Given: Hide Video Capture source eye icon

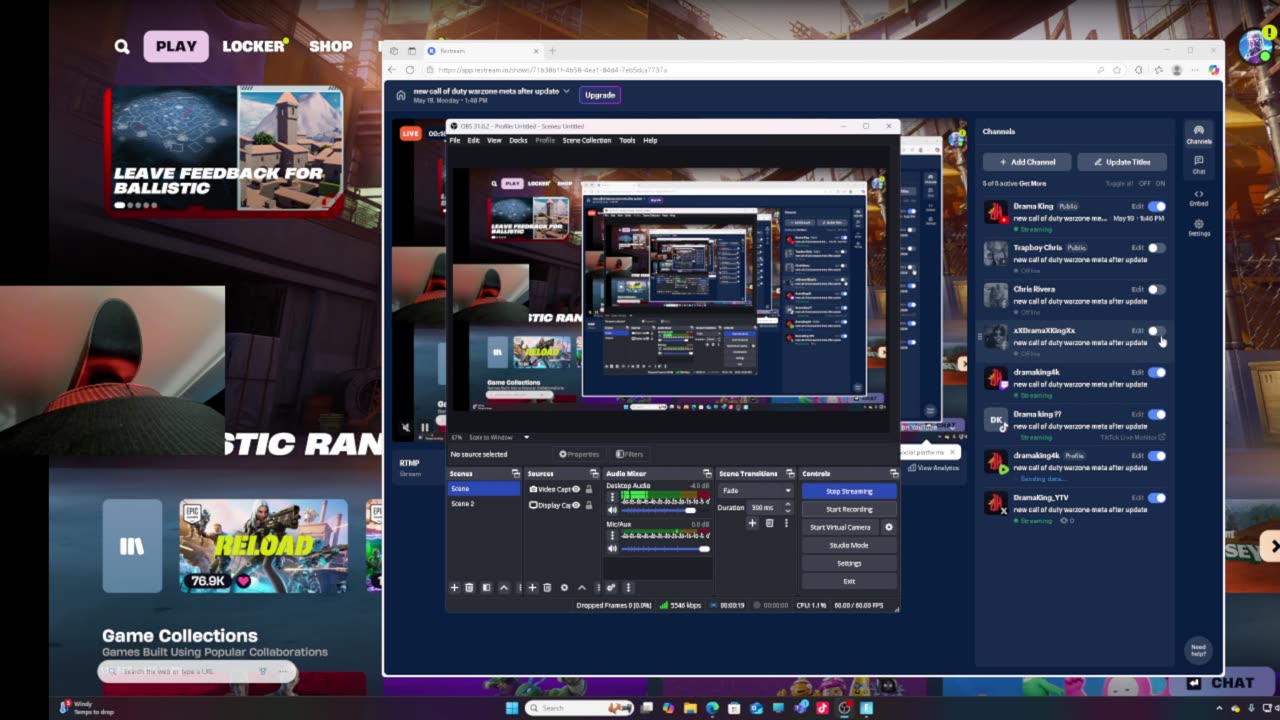Looking at the screenshot, I should point(576,489).
